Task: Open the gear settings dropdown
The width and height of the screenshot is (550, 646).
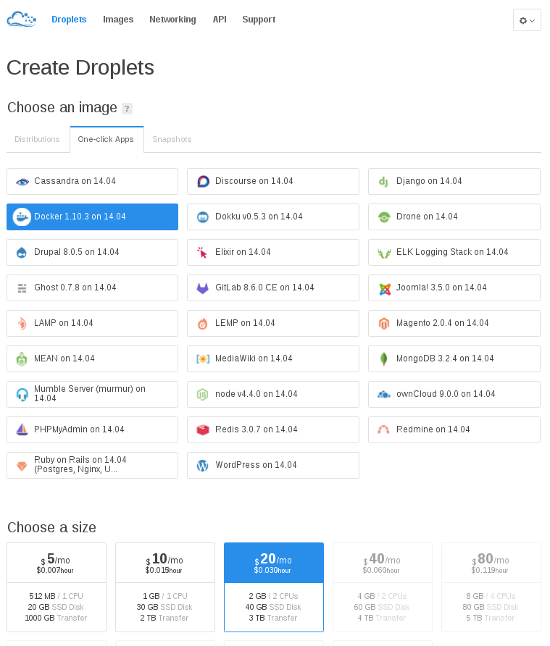Action: coord(527,20)
